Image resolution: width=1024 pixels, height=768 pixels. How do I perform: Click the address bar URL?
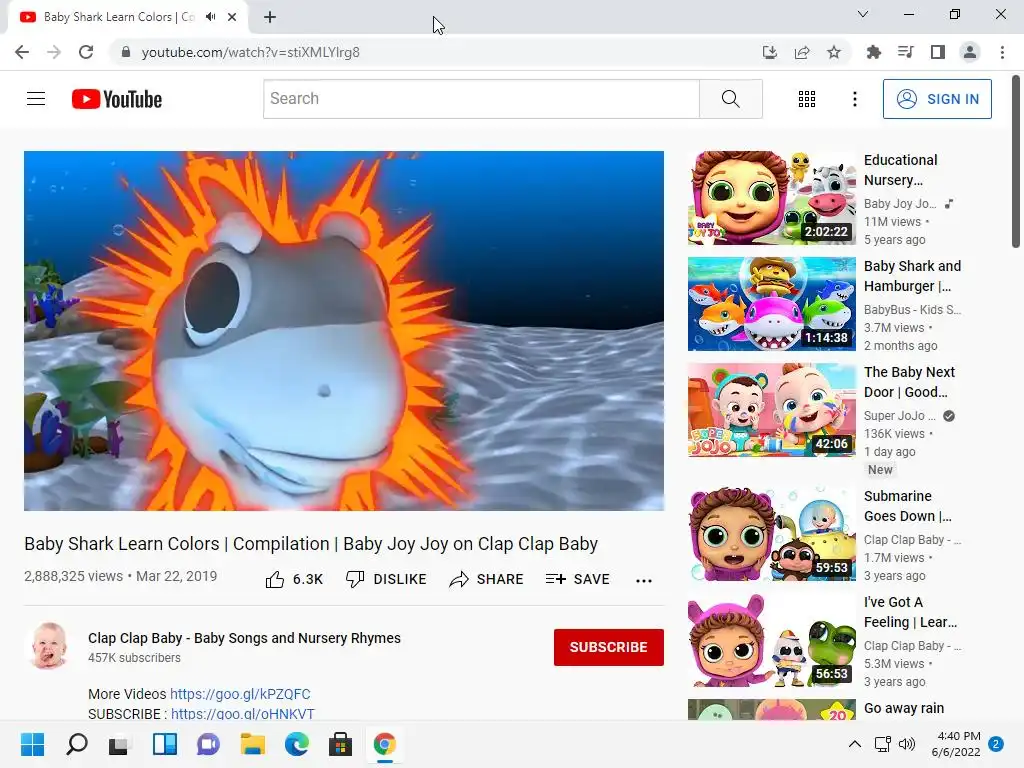(250, 52)
